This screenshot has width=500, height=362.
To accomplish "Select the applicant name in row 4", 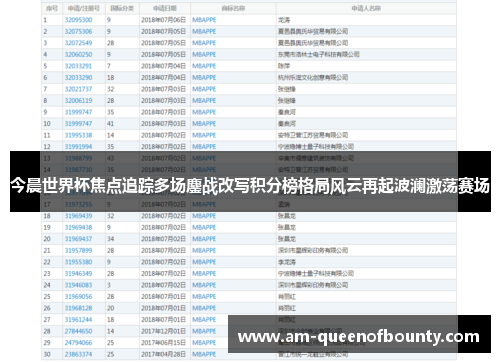I will pos(319,55).
